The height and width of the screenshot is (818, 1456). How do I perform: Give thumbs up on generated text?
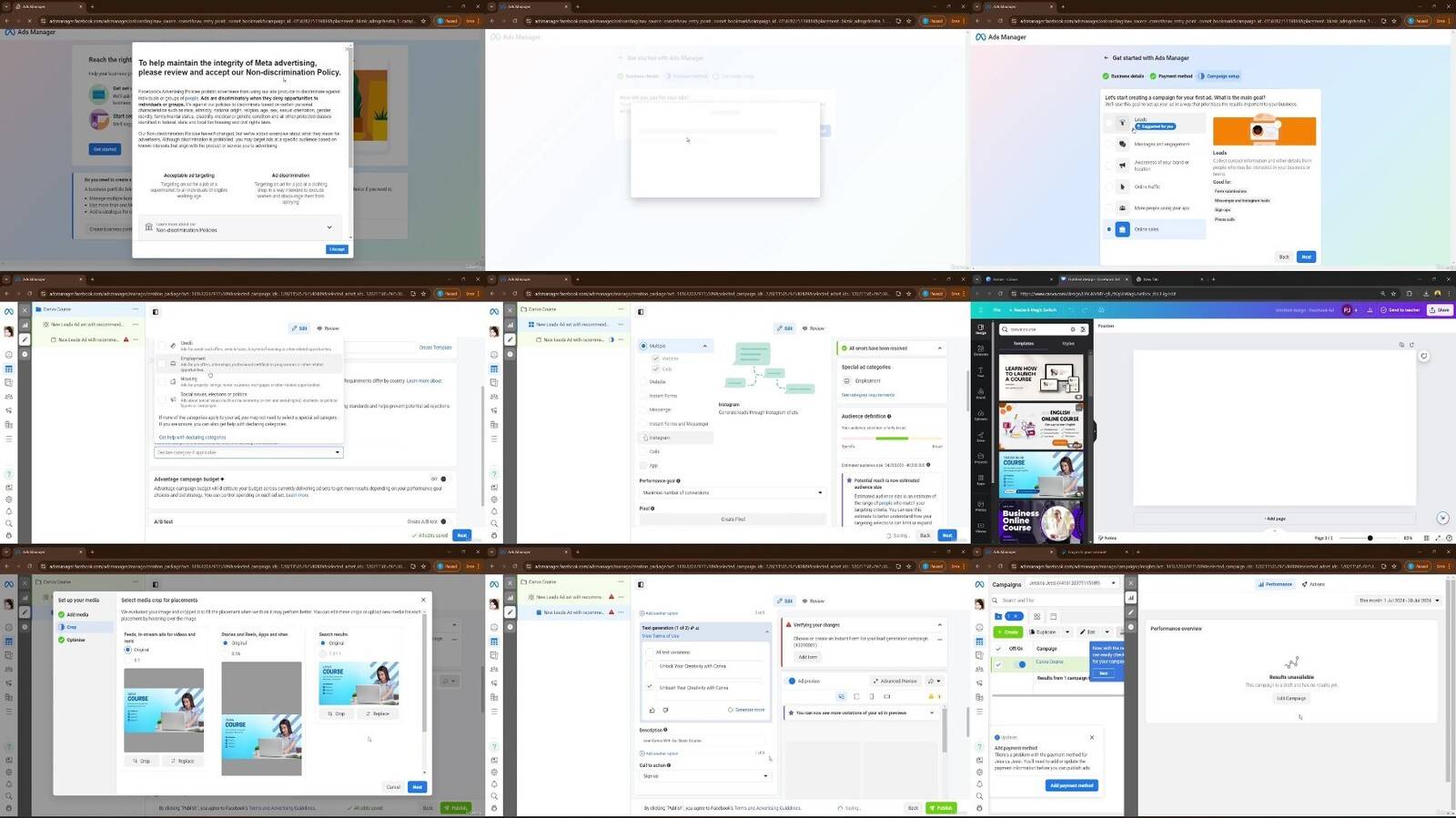click(x=652, y=710)
